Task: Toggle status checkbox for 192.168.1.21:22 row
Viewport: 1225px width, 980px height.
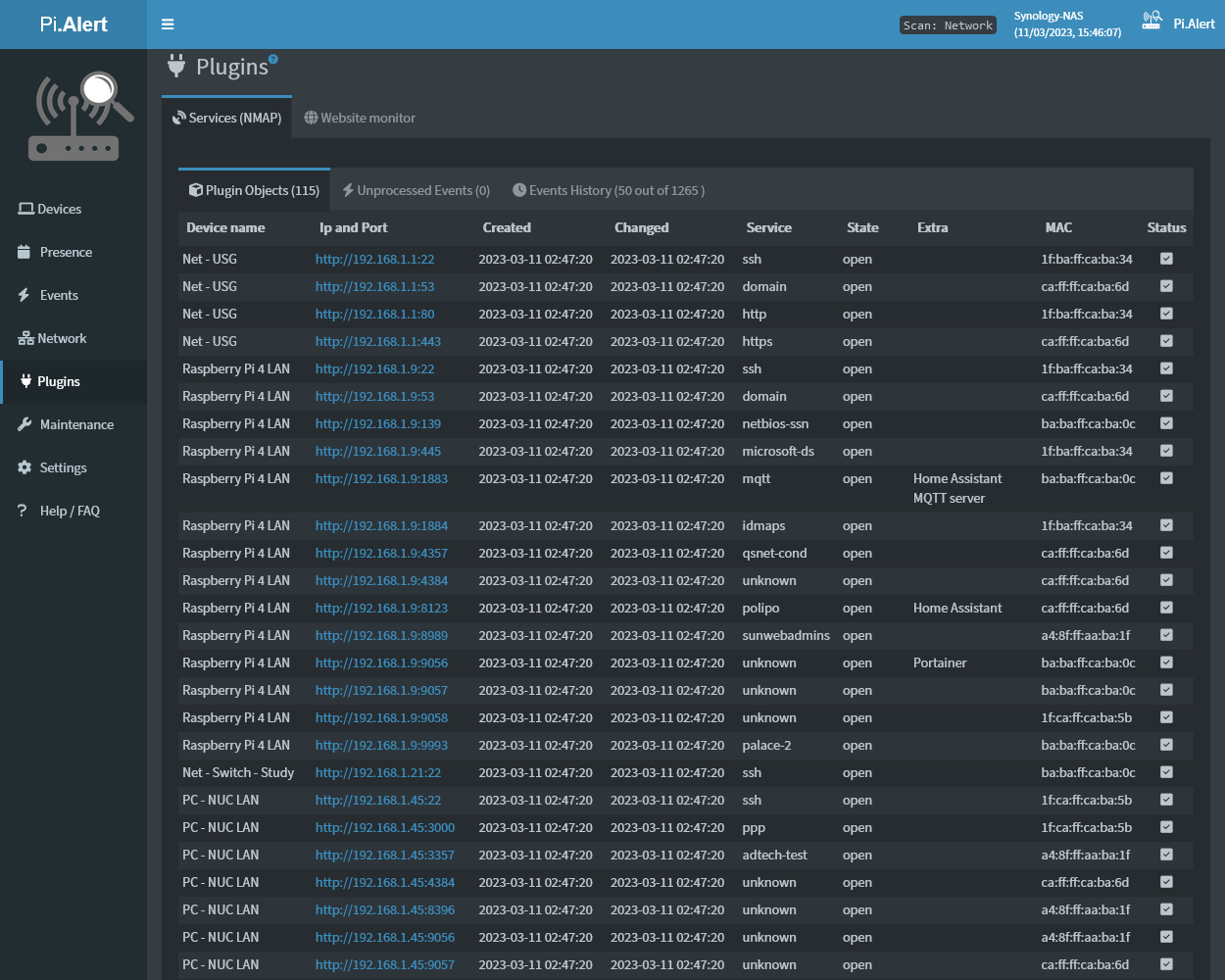Action: pos(1166,772)
